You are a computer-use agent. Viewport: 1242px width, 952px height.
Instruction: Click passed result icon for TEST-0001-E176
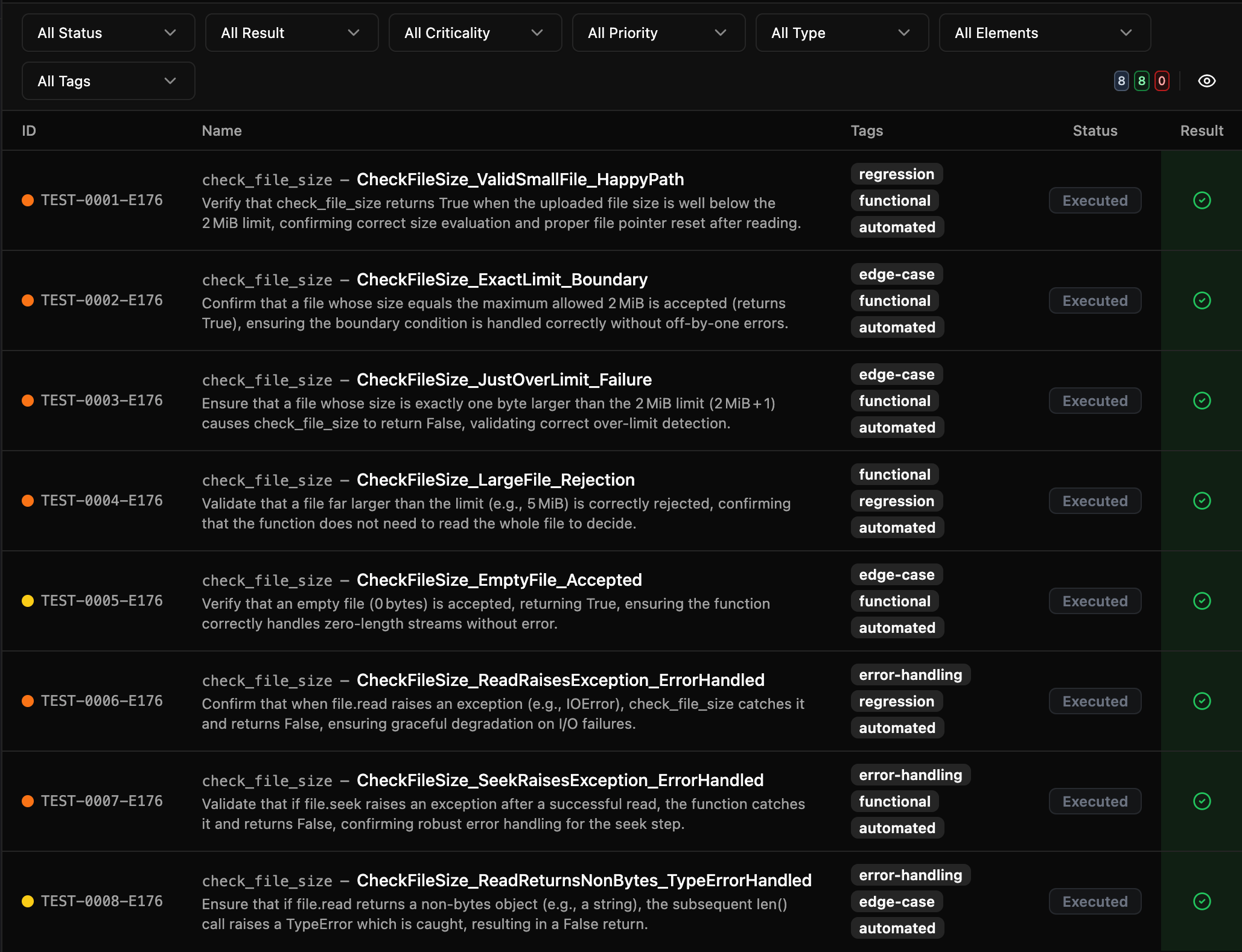tap(1202, 200)
